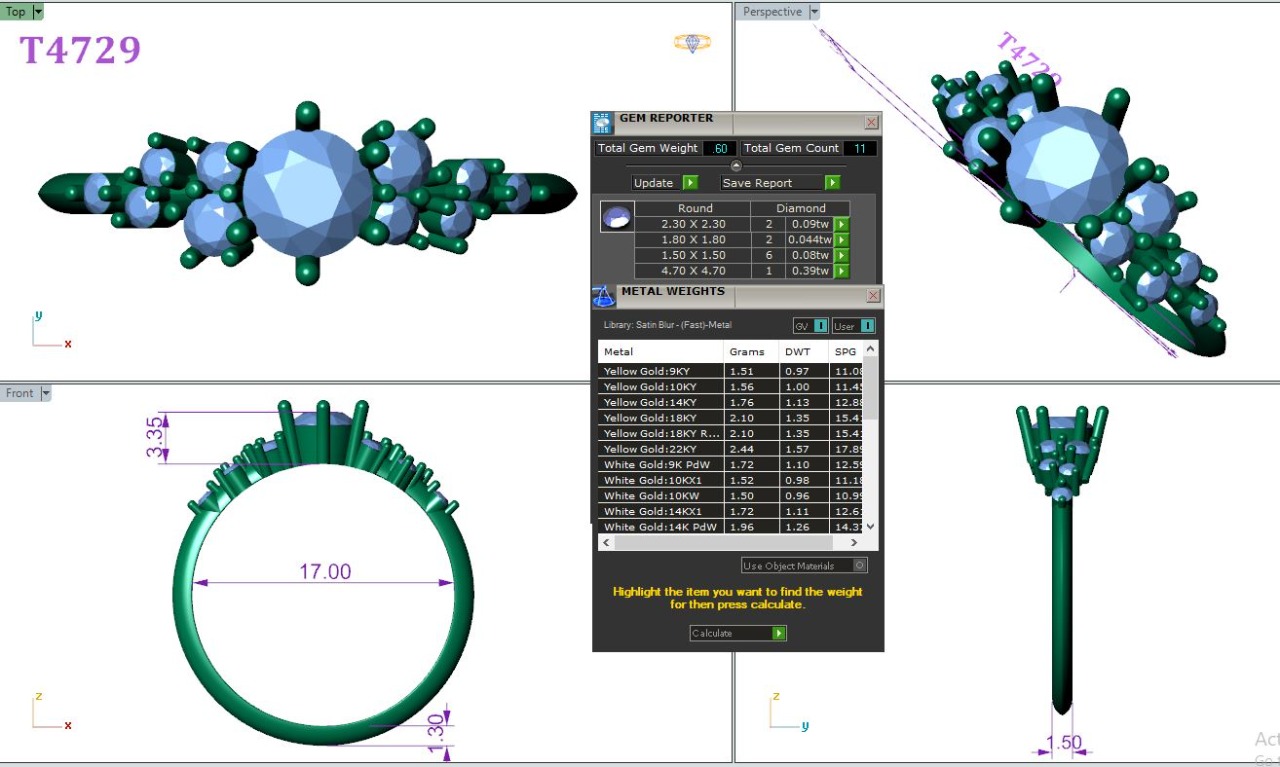The width and height of the screenshot is (1280, 767).
Task: Collapse Gem Reporter using round arrow handle
Action: (737, 166)
